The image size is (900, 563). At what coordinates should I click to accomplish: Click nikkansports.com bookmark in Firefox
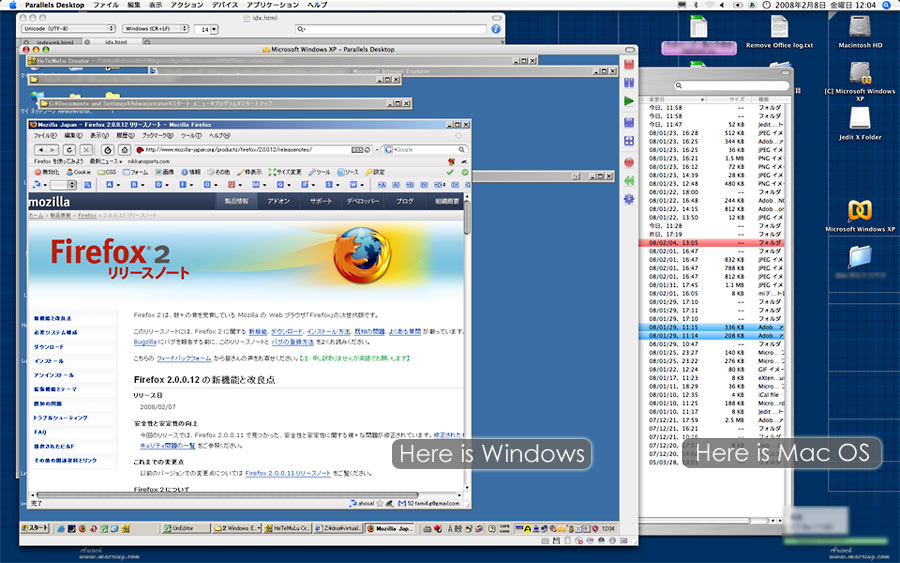(x=149, y=162)
